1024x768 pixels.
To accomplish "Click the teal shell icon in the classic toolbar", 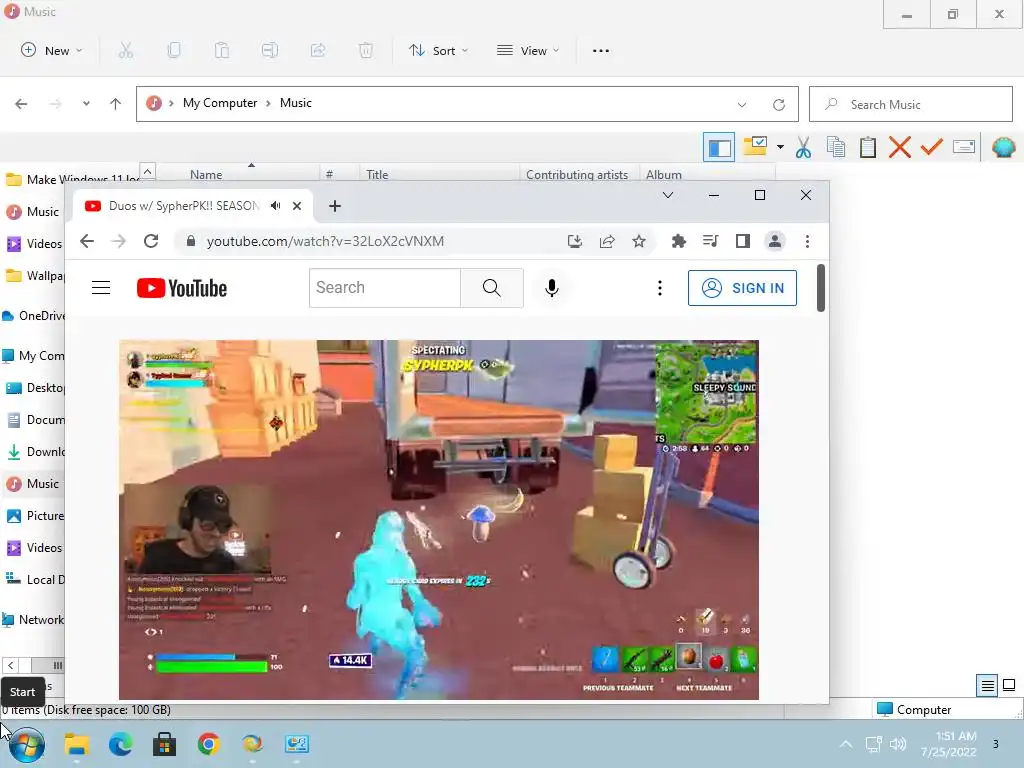I will [1004, 147].
